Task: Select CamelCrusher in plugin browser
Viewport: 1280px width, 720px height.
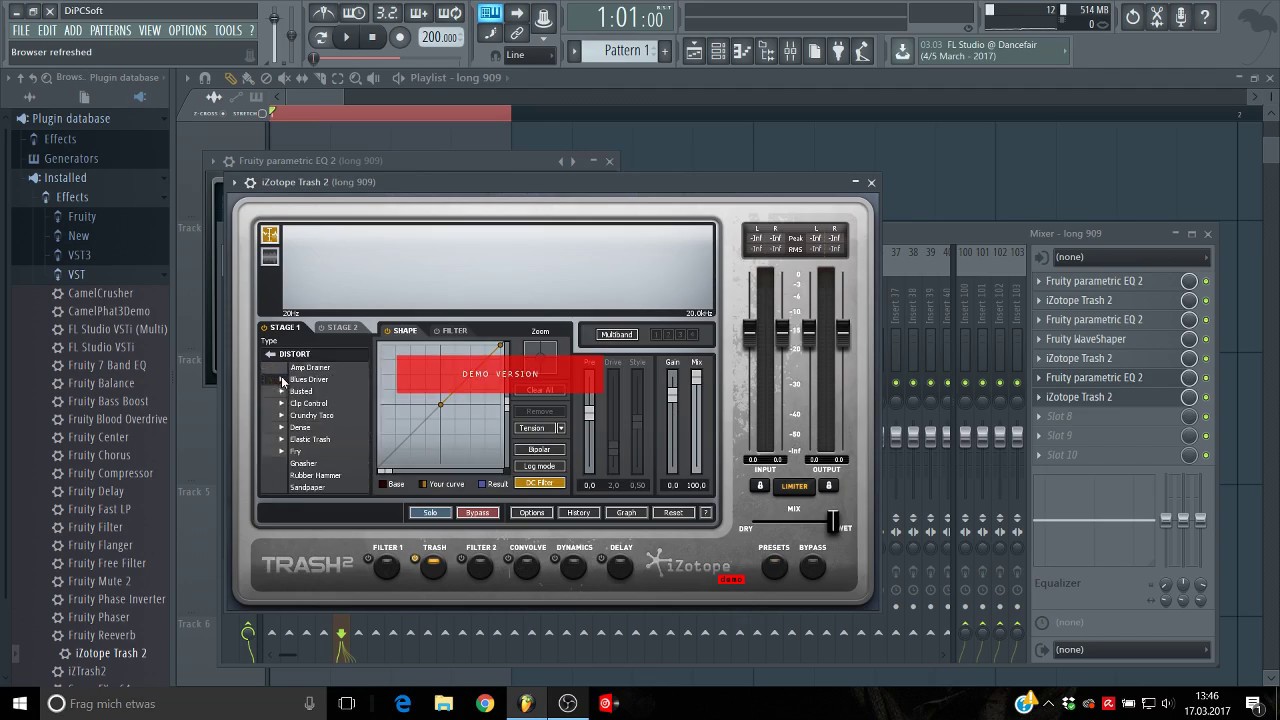Action: point(100,293)
